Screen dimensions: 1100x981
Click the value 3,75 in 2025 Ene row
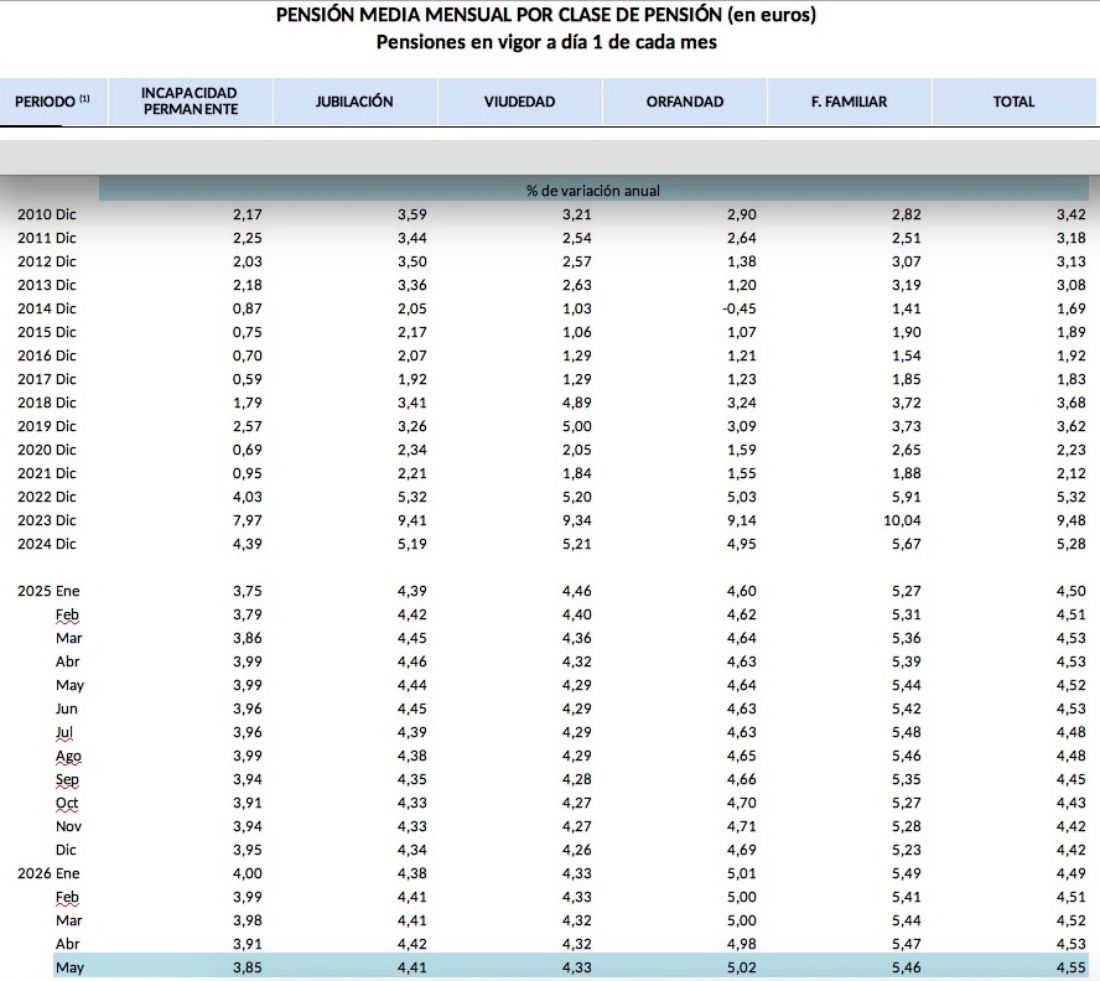click(x=247, y=591)
